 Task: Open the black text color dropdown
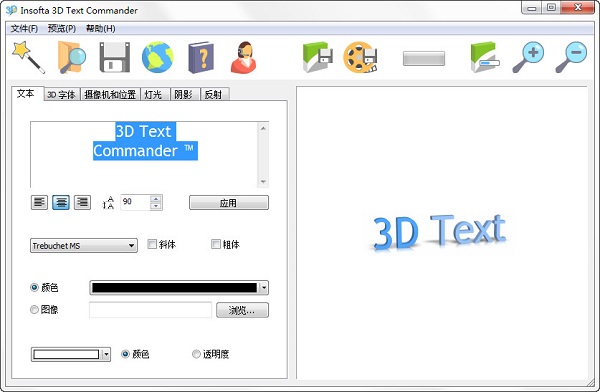(264, 288)
